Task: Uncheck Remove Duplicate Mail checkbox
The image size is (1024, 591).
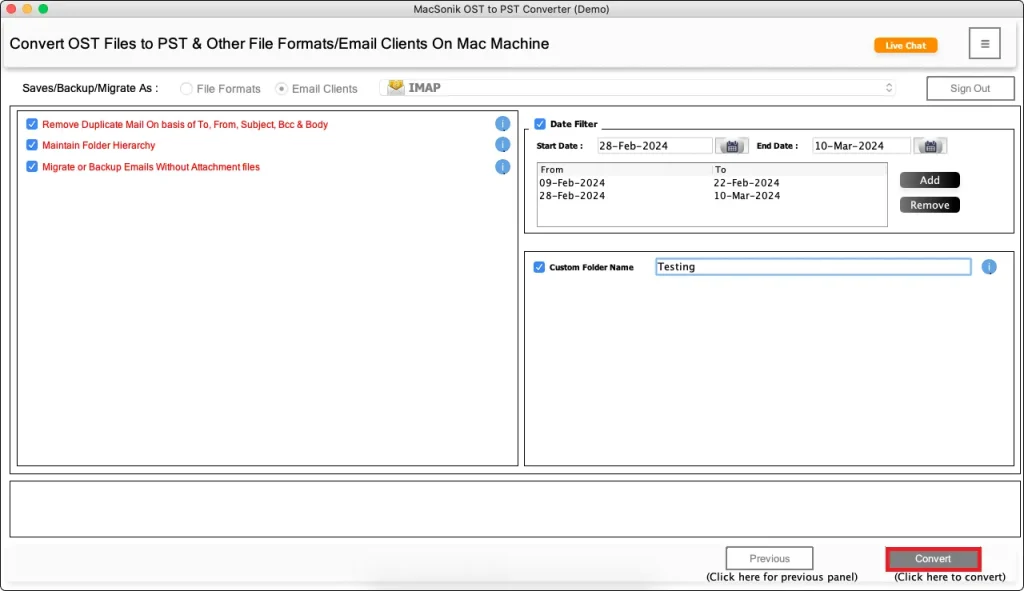Action: tap(33, 124)
